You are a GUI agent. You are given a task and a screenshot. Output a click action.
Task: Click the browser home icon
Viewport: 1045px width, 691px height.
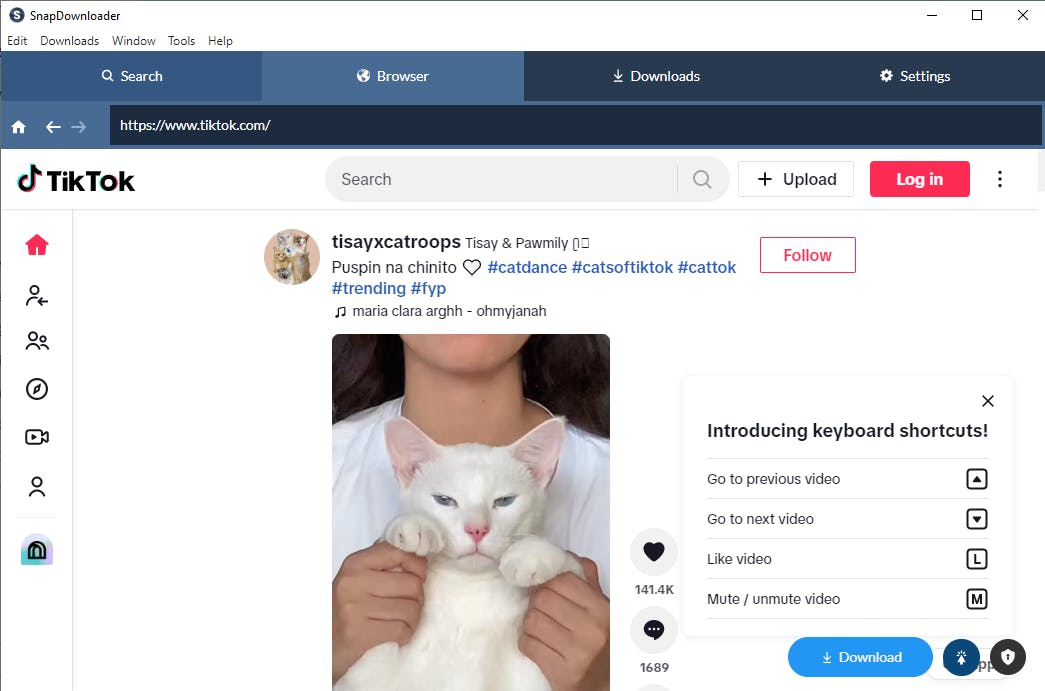(x=19, y=127)
